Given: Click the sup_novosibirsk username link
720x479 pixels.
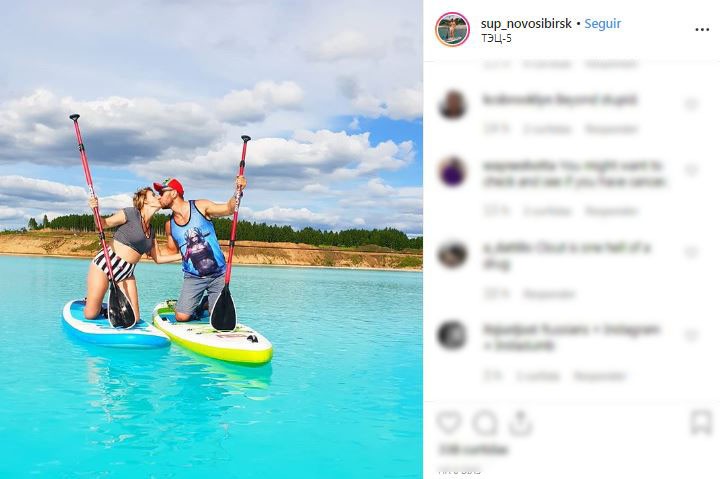Looking at the screenshot, I should [526, 23].
